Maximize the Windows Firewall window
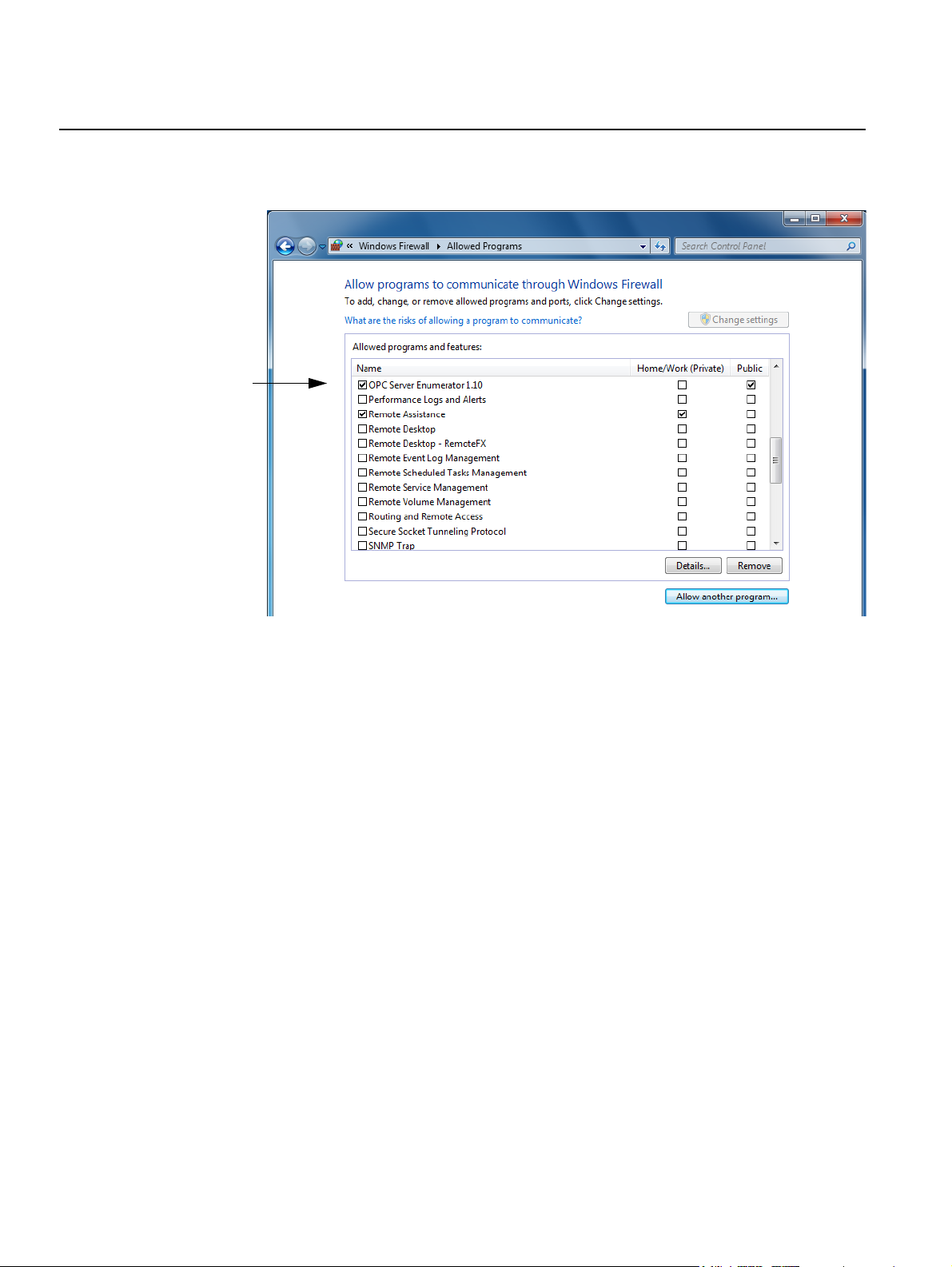Viewport: 952px width, 1267px height. tap(815, 218)
